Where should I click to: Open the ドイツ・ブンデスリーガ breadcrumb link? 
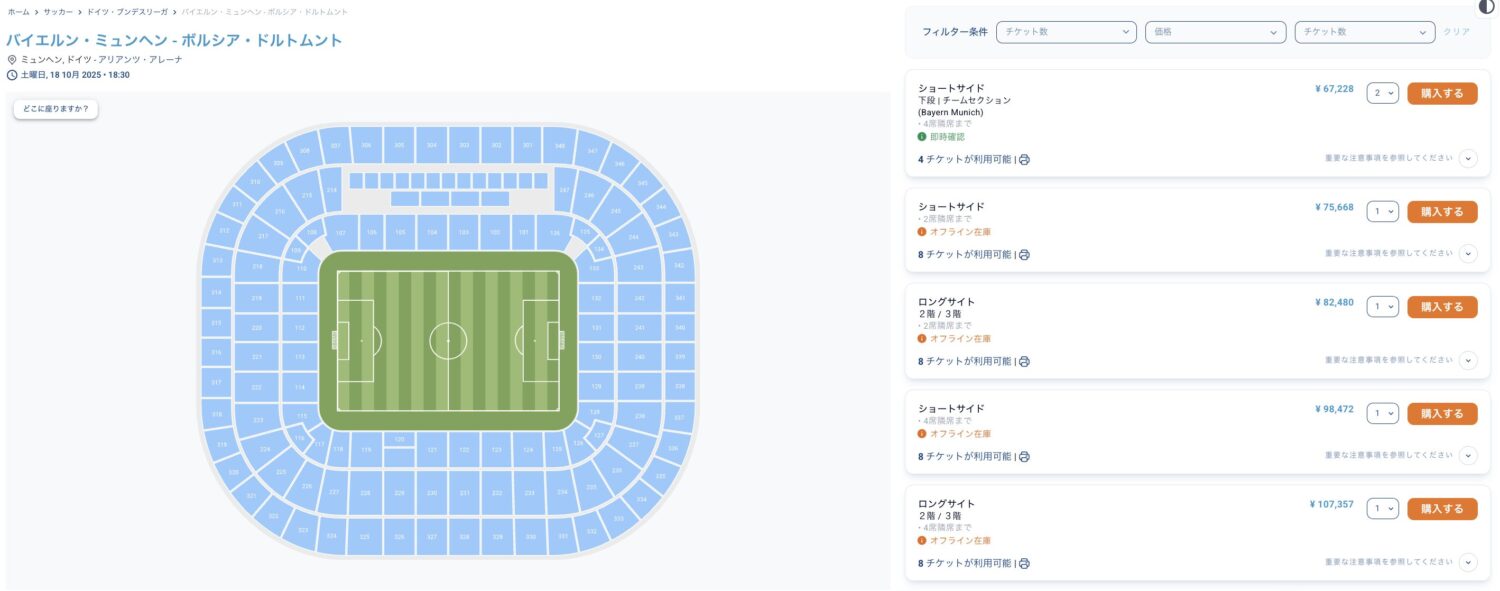127,12
